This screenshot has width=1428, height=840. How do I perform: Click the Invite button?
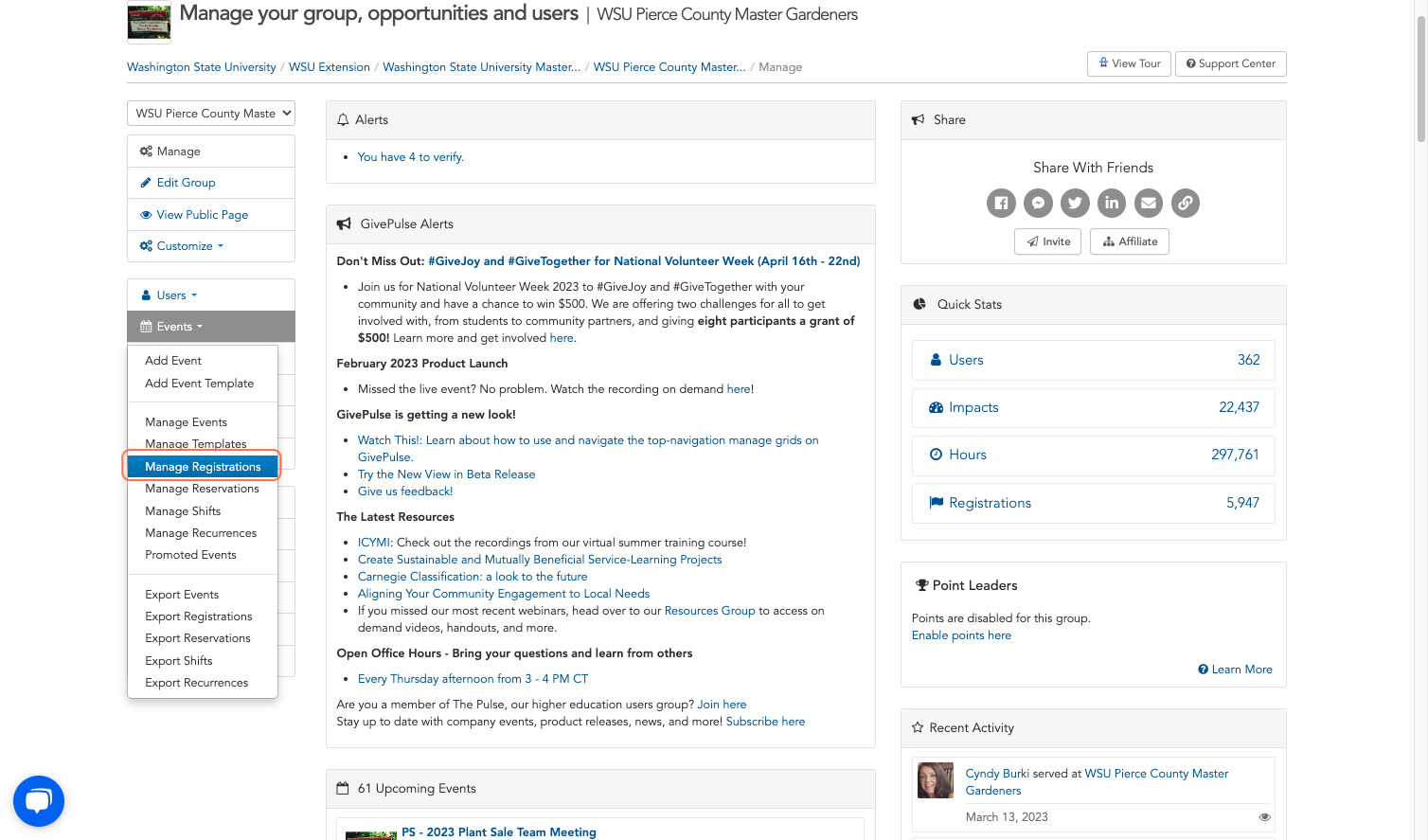(x=1048, y=241)
